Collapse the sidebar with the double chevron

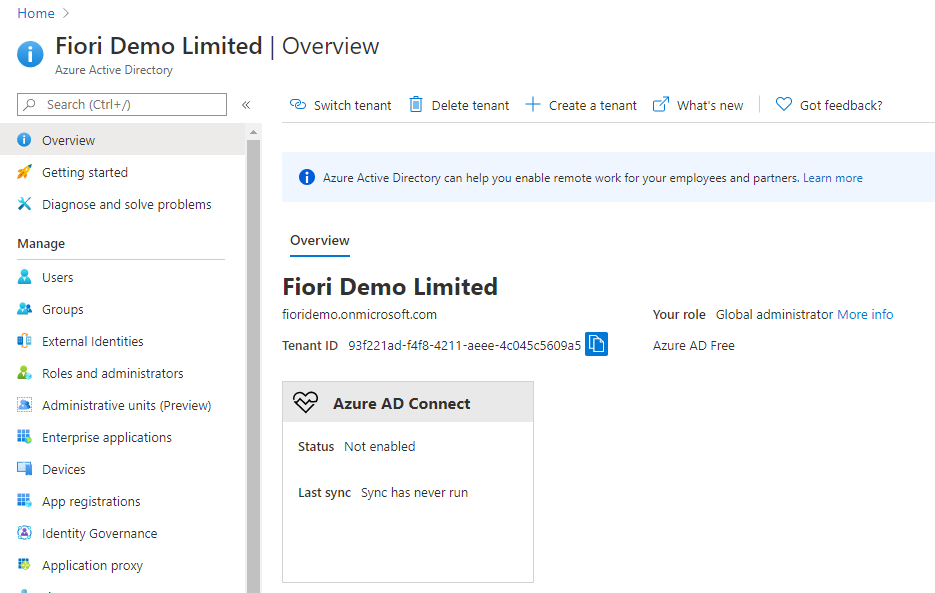click(246, 105)
